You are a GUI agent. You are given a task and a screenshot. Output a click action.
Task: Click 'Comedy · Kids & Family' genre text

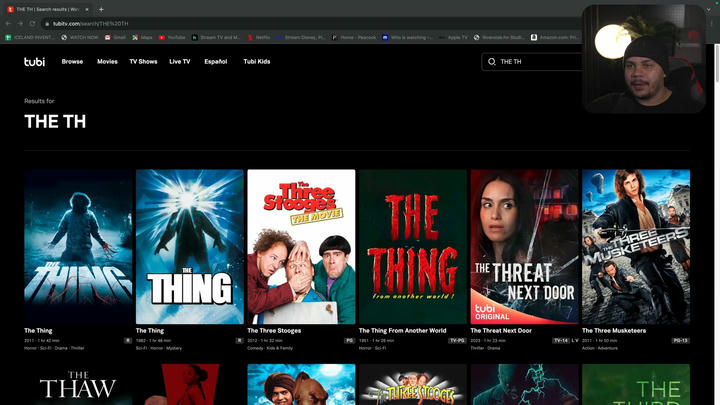pyautogui.click(x=270, y=348)
